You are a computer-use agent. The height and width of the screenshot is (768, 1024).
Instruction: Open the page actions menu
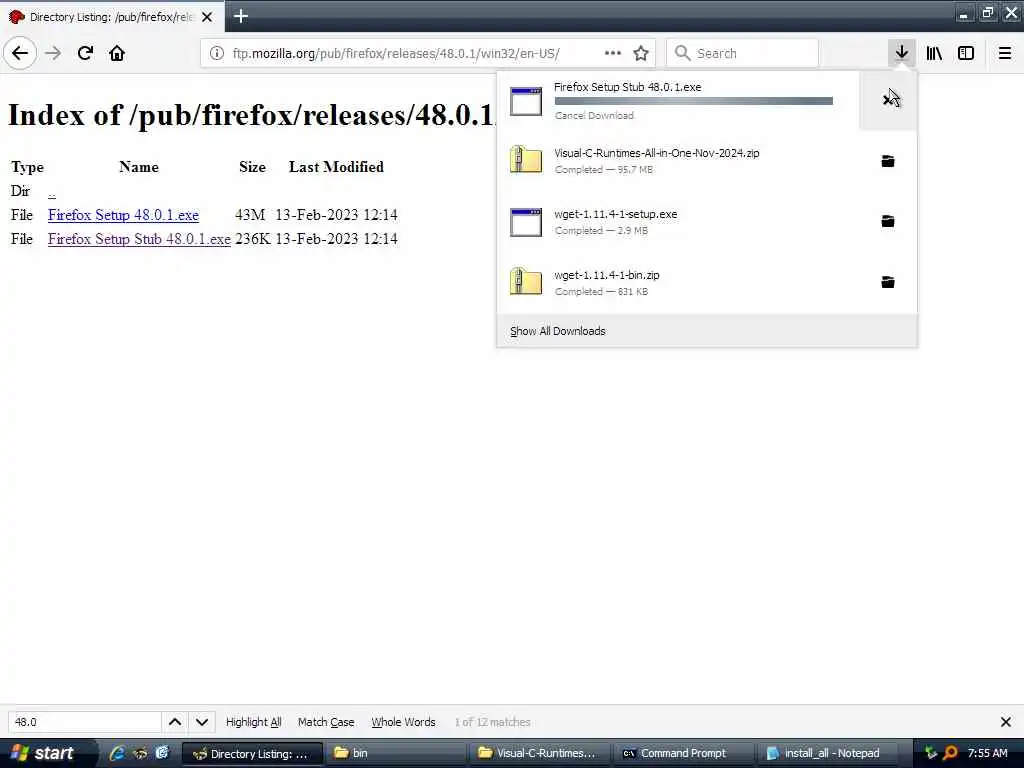click(613, 53)
